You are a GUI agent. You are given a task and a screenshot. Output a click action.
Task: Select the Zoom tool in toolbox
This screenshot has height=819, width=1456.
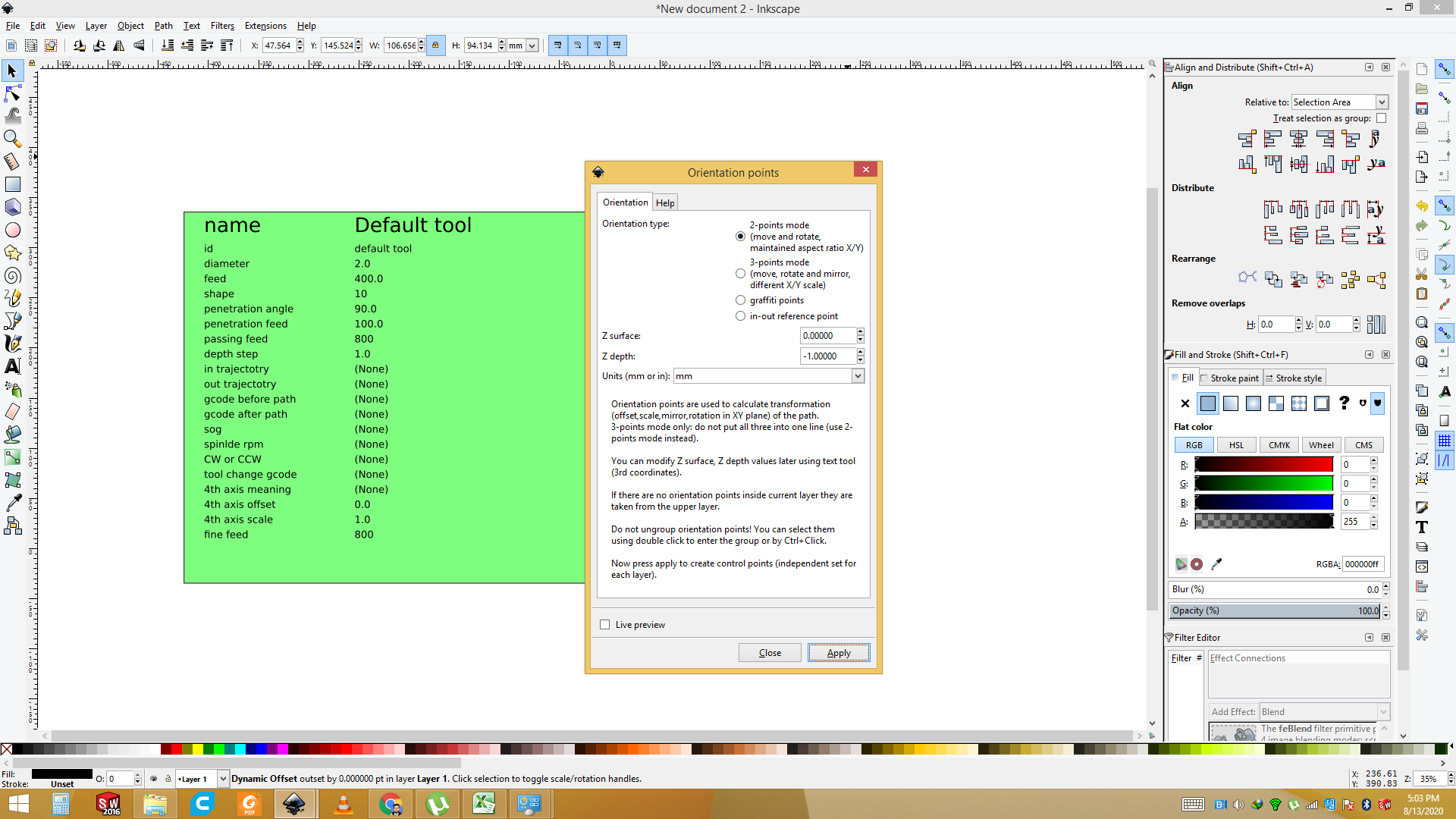(13, 138)
